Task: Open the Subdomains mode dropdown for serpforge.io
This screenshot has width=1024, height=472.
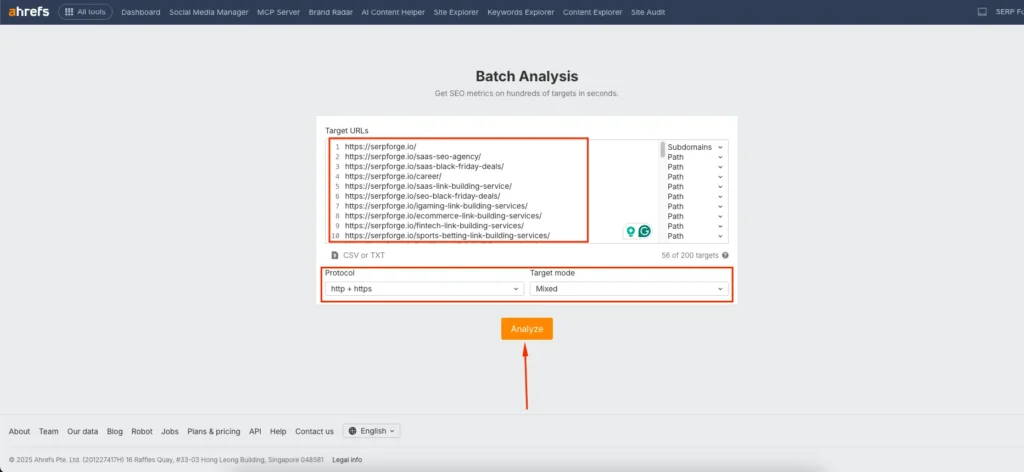Action: tap(695, 148)
